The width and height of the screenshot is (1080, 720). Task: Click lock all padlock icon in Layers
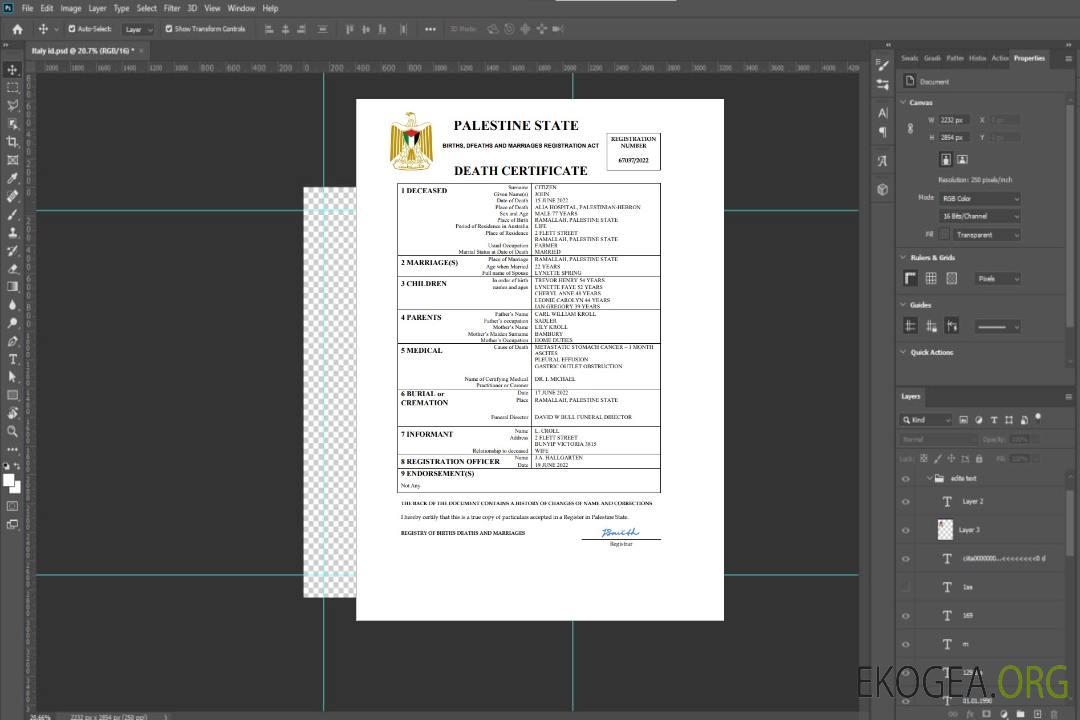pyautogui.click(x=979, y=458)
